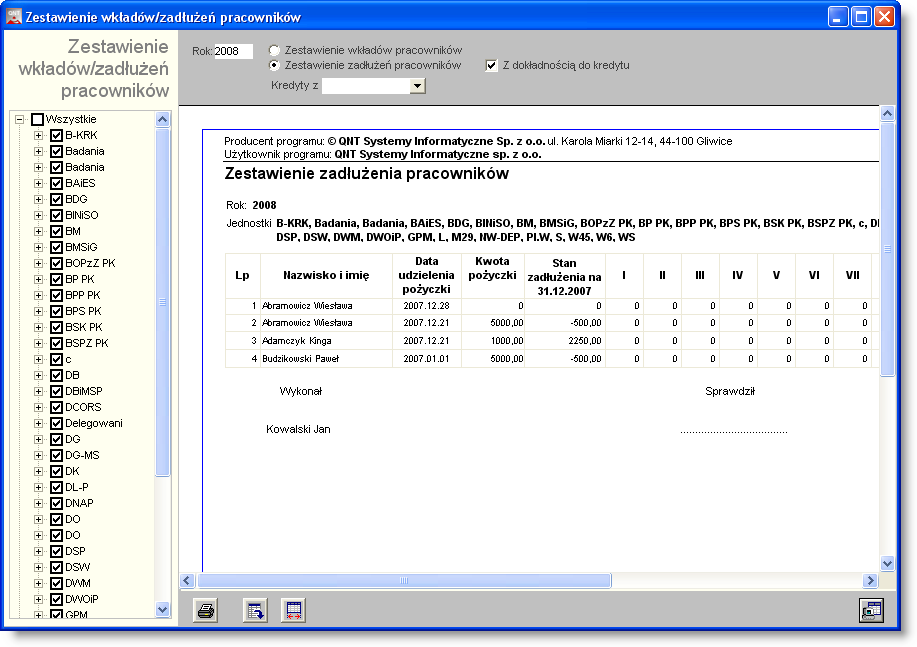Click the date '2007.12.28' in the table

(x=426, y=306)
